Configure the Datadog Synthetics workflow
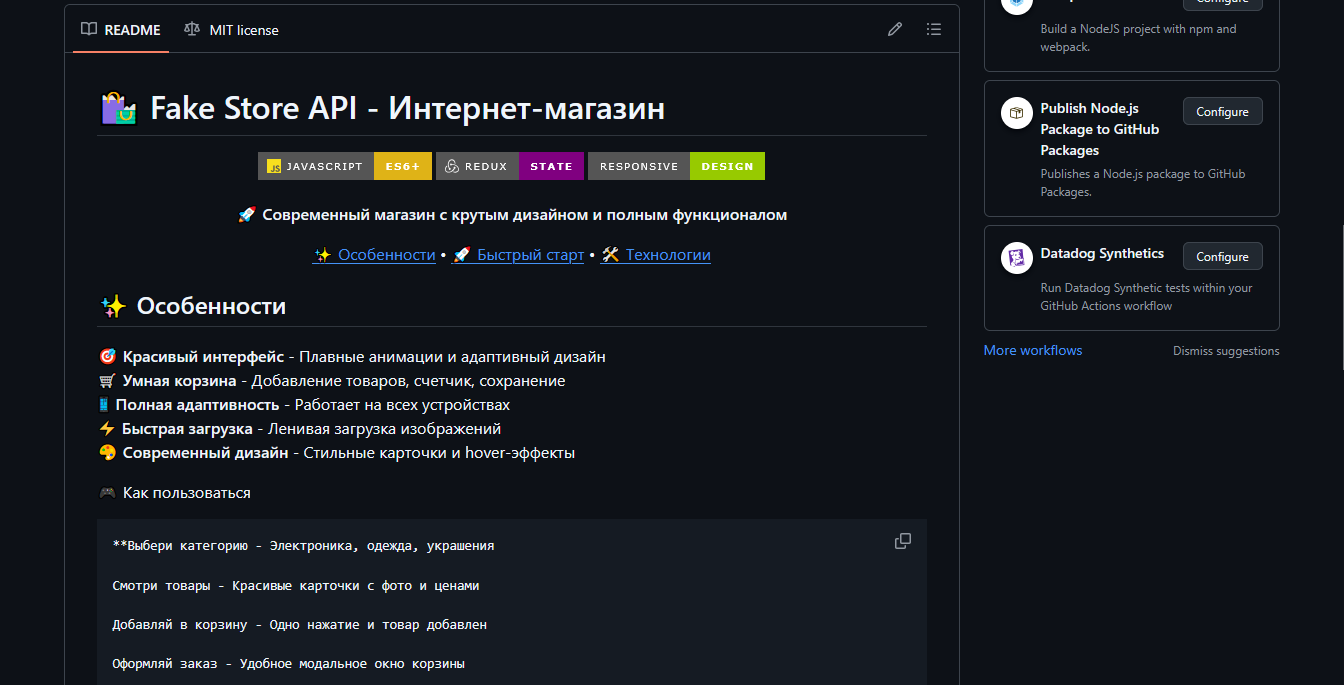 pyautogui.click(x=1222, y=256)
